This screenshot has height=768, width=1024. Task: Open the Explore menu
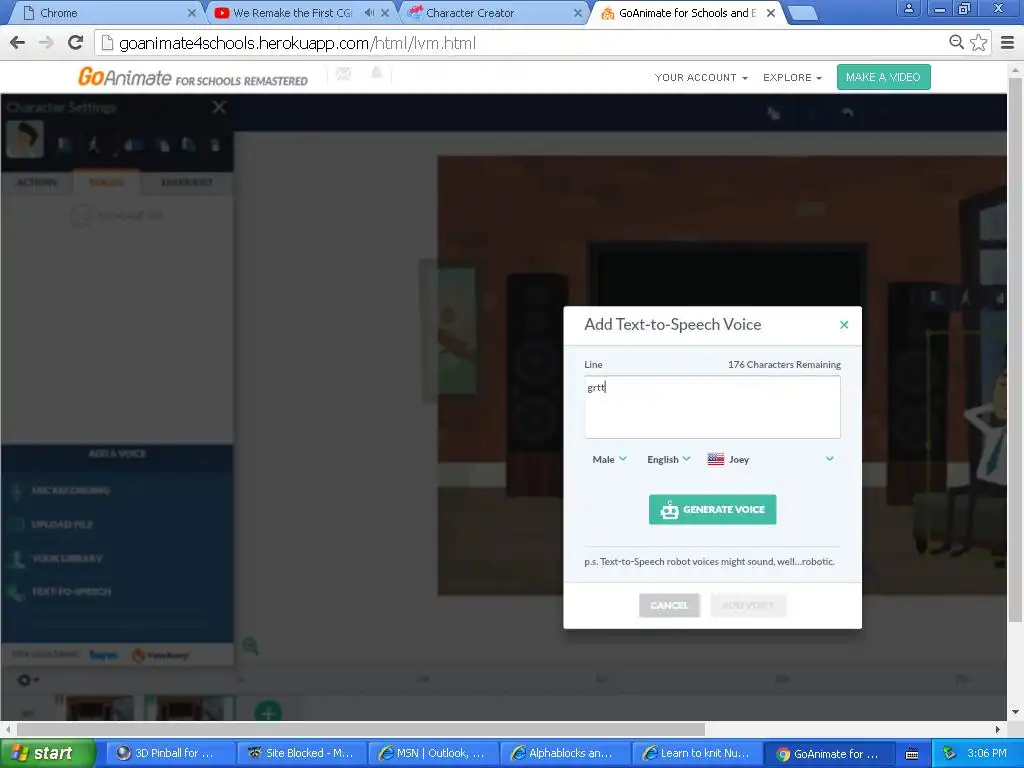coord(792,77)
